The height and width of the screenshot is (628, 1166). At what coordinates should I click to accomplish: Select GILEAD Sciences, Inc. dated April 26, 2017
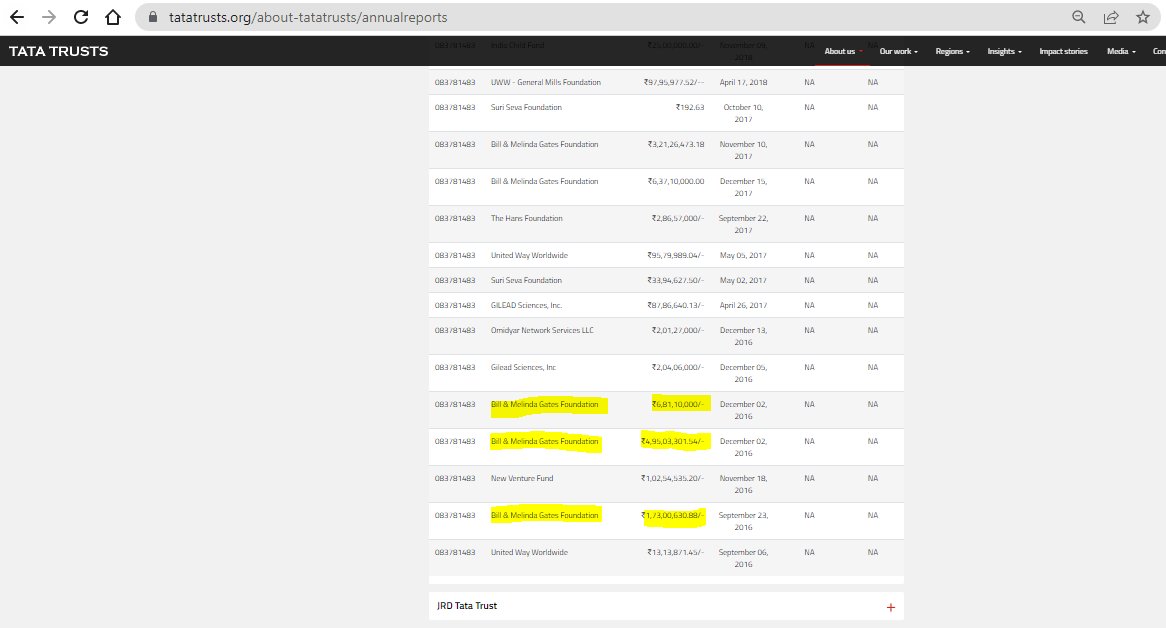click(x=526, y=305)
